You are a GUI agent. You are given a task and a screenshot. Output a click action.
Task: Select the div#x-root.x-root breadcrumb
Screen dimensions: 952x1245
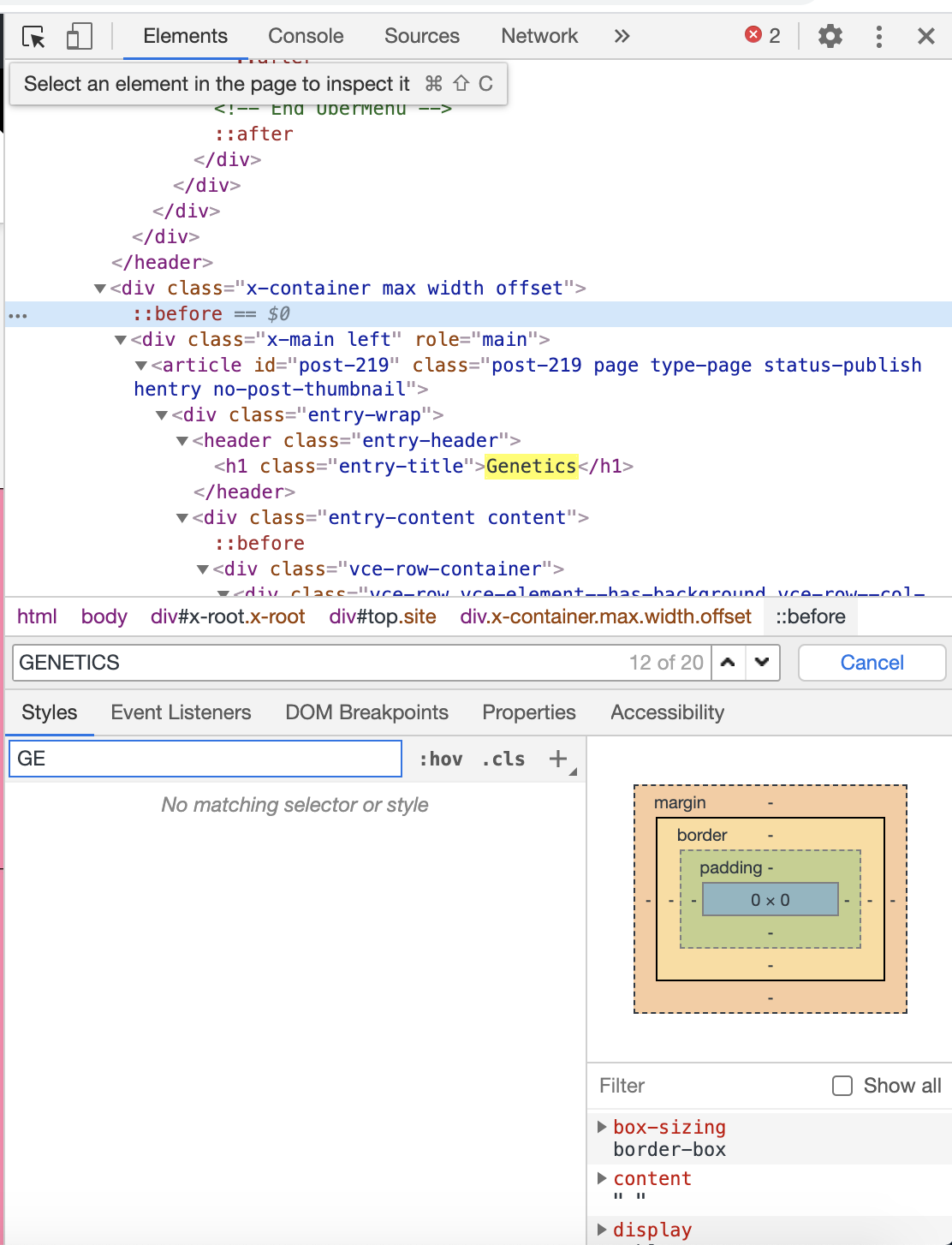click(x=228, y=617)
